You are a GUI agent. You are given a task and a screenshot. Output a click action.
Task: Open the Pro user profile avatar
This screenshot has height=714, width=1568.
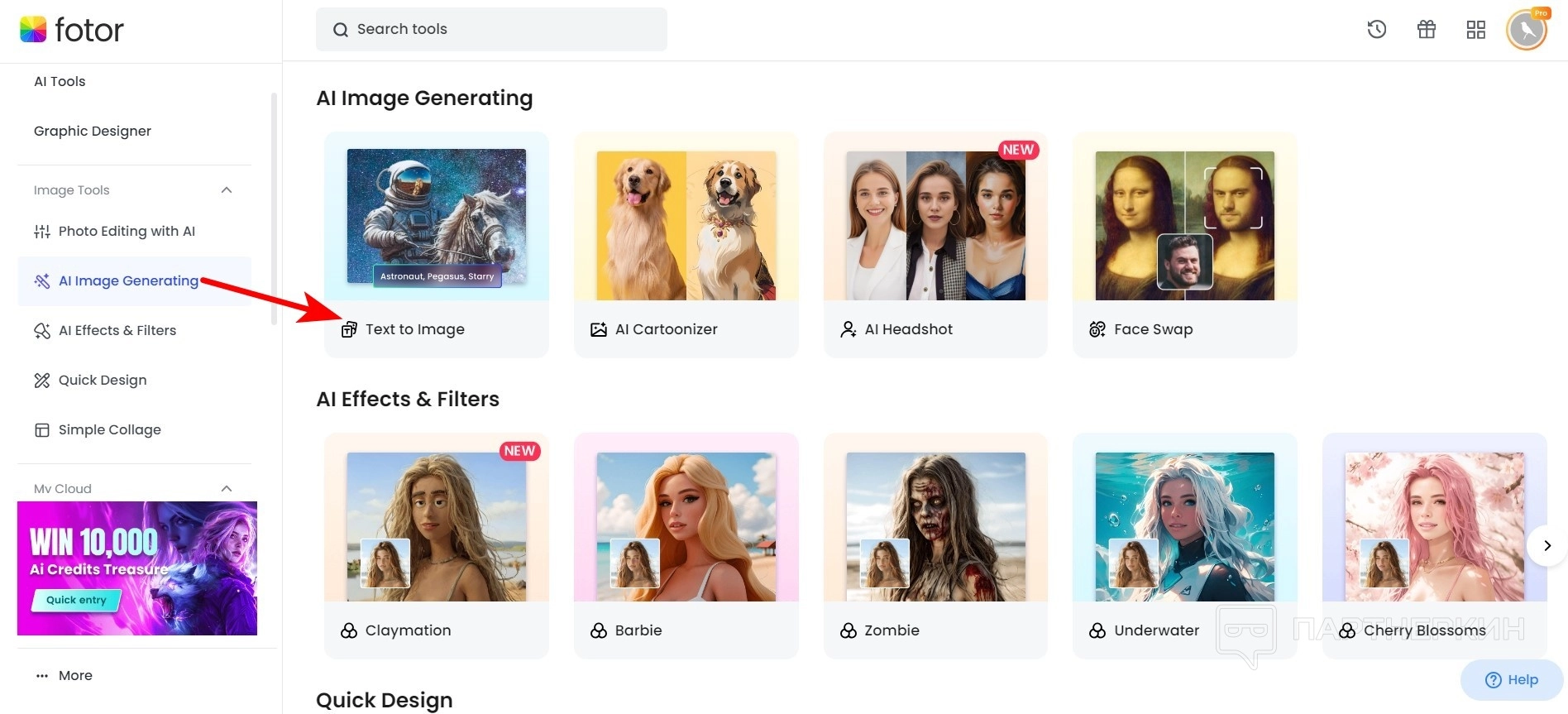click(x=1527, y=31)
